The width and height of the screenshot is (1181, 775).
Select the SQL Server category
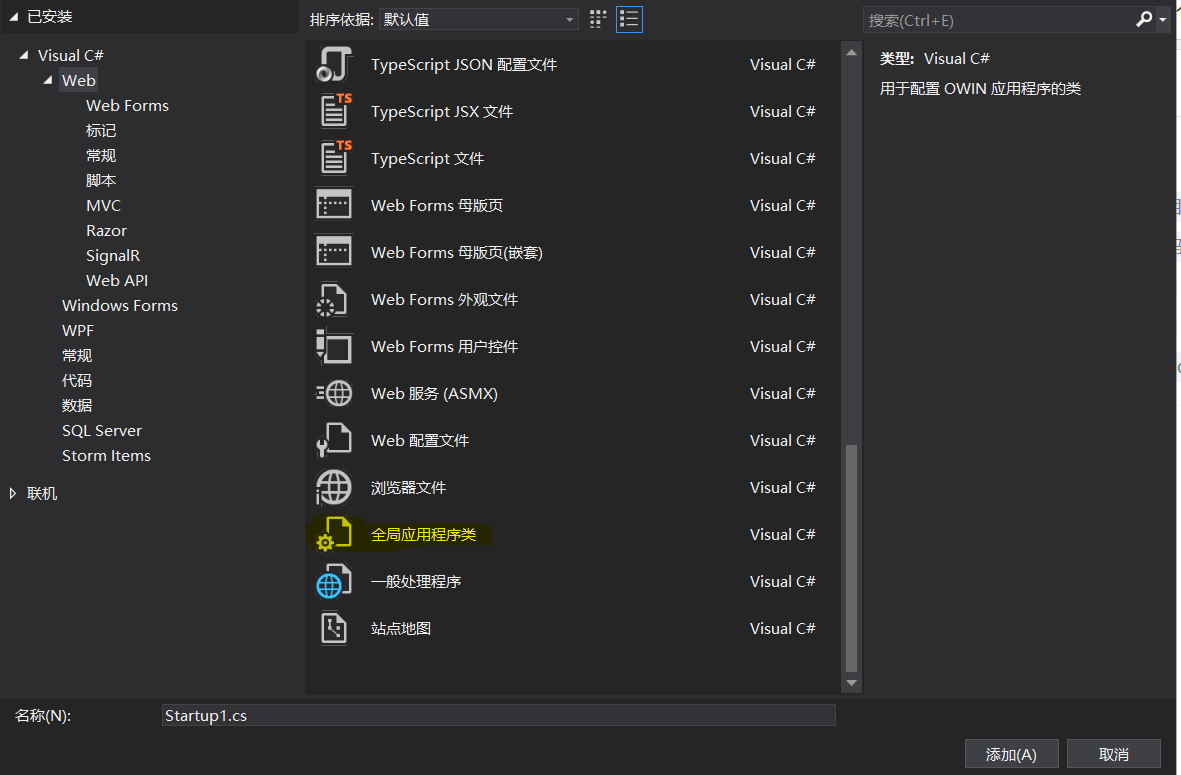click(x=102, y=431)
